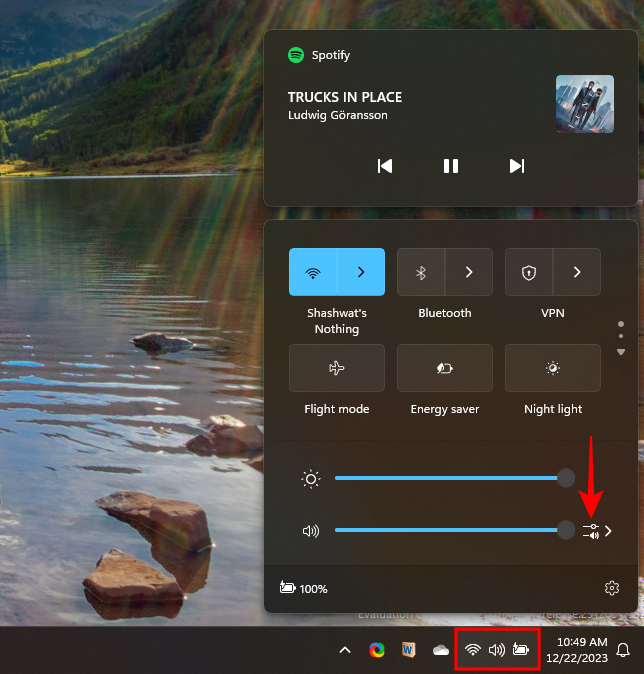The width and height of the screenshot is (644, 674).
Task: Expand Bluetooth devices list
Action: tap(469, 272)
